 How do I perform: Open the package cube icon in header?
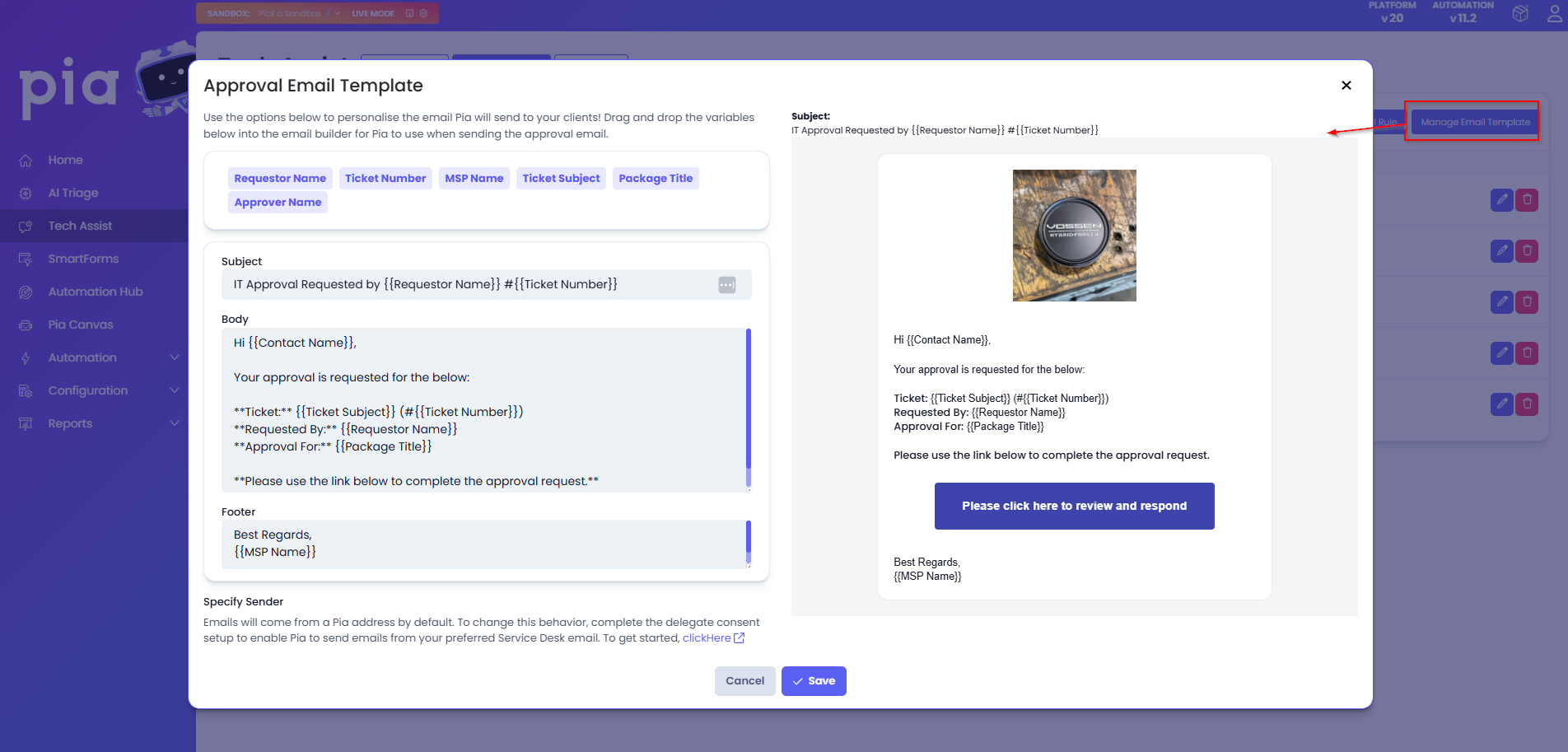1520,14
